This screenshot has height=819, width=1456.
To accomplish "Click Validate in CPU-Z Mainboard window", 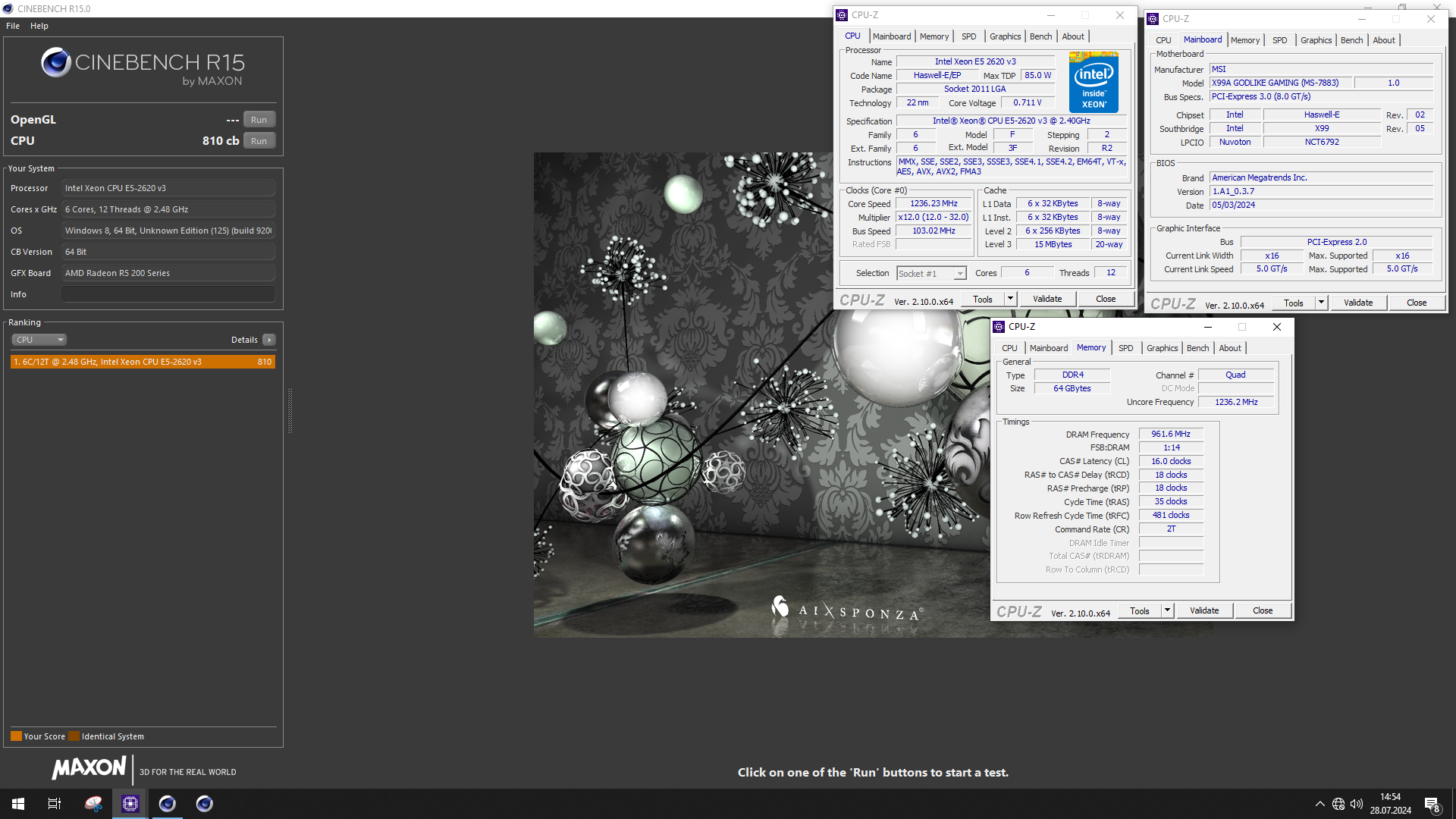I will (x=1358, y=303).
